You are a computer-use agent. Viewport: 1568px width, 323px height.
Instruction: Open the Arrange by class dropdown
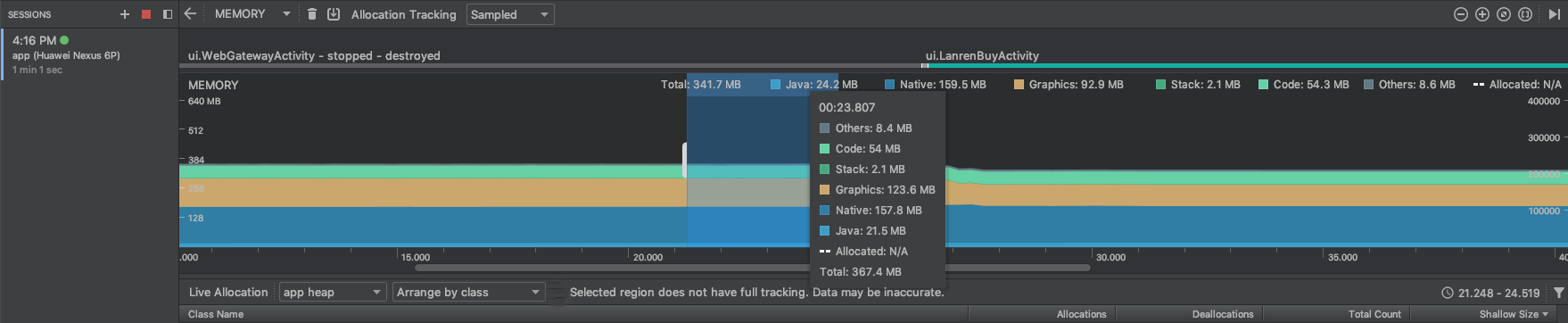click(468, 292)
